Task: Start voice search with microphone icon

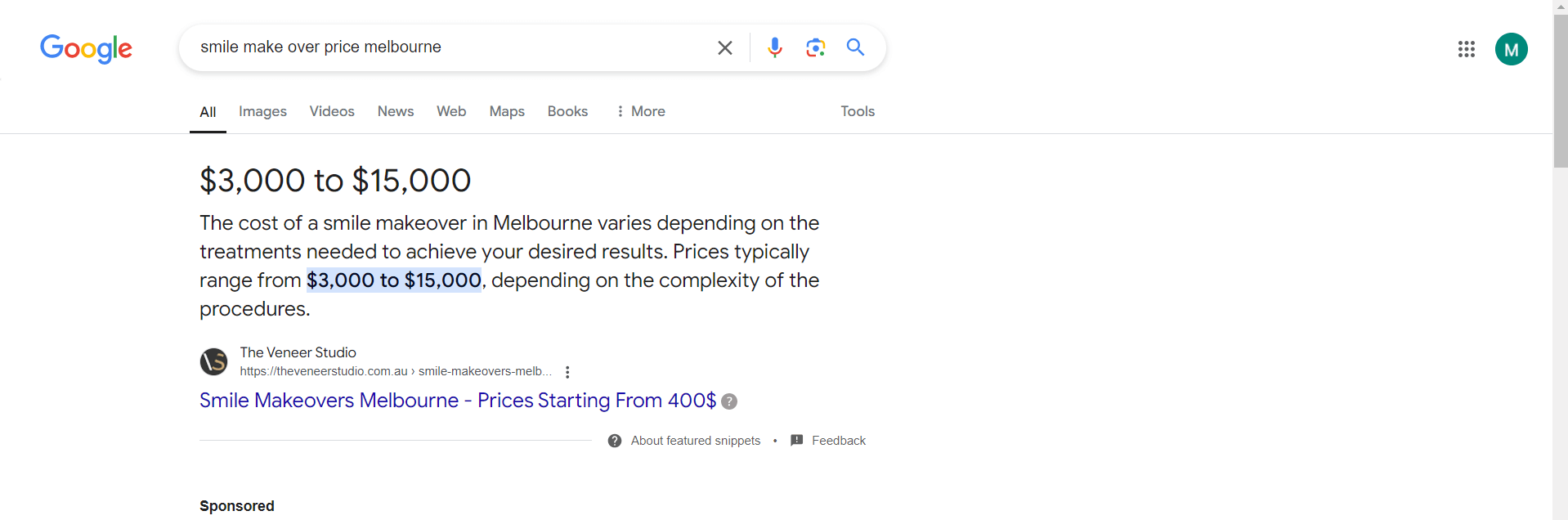Action: click(x=774, y=47)
